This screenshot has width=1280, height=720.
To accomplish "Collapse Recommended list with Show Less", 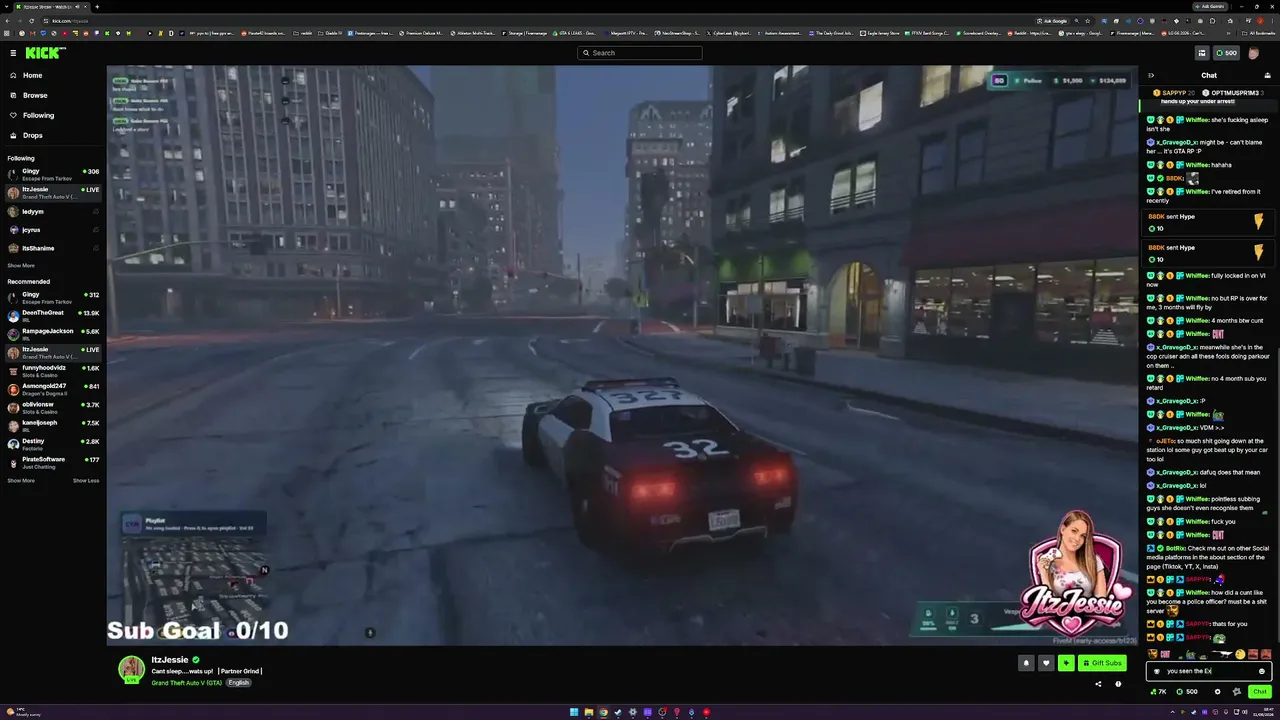I will (86, 481).
